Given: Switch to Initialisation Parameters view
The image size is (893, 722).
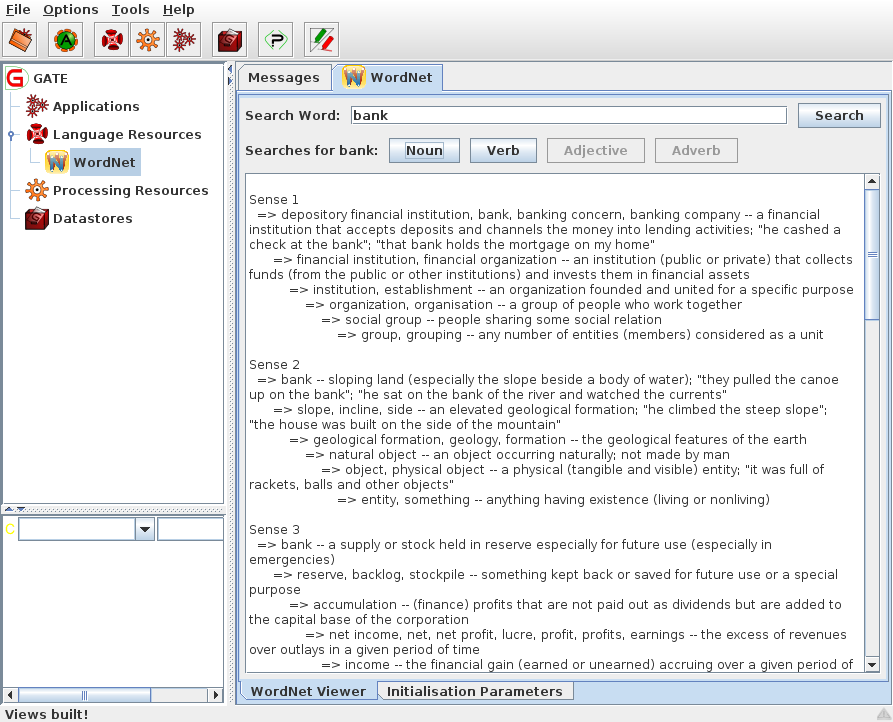Looking at the screenshot, I should click(x=475, y=691).
